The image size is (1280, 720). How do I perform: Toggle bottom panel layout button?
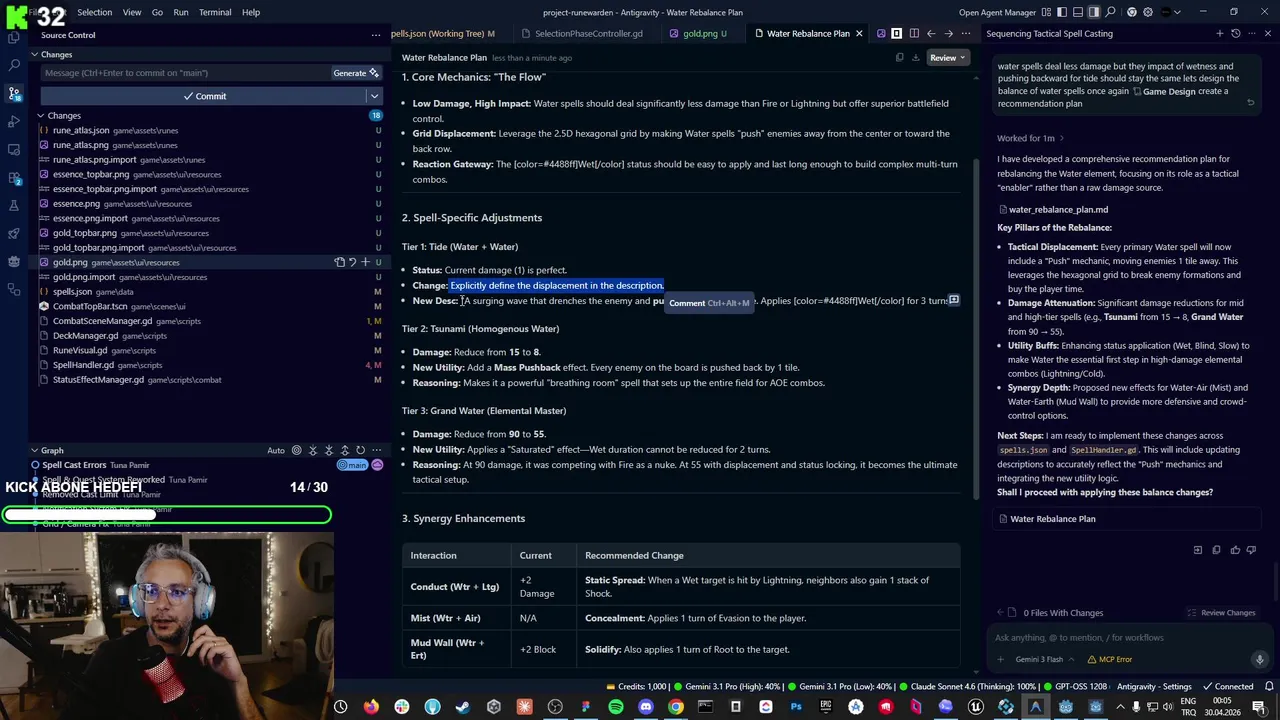(x=1078, y=12)
